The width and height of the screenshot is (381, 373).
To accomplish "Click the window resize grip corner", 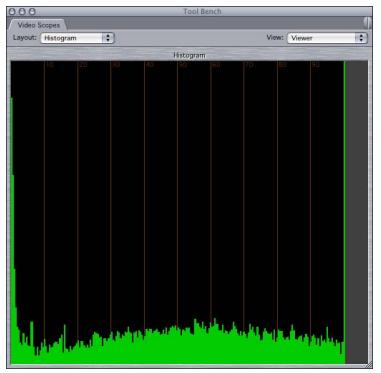I will [368, 364].
